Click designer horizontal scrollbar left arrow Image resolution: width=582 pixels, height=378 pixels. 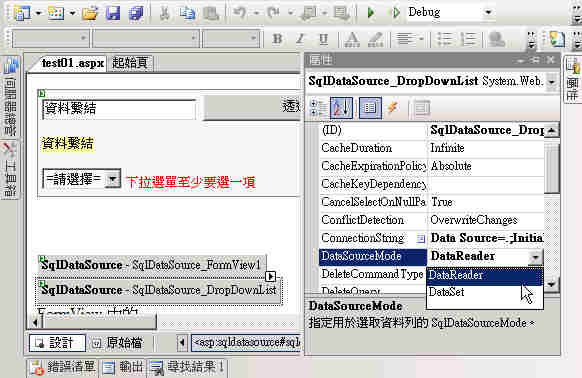[x=35, y=322]
